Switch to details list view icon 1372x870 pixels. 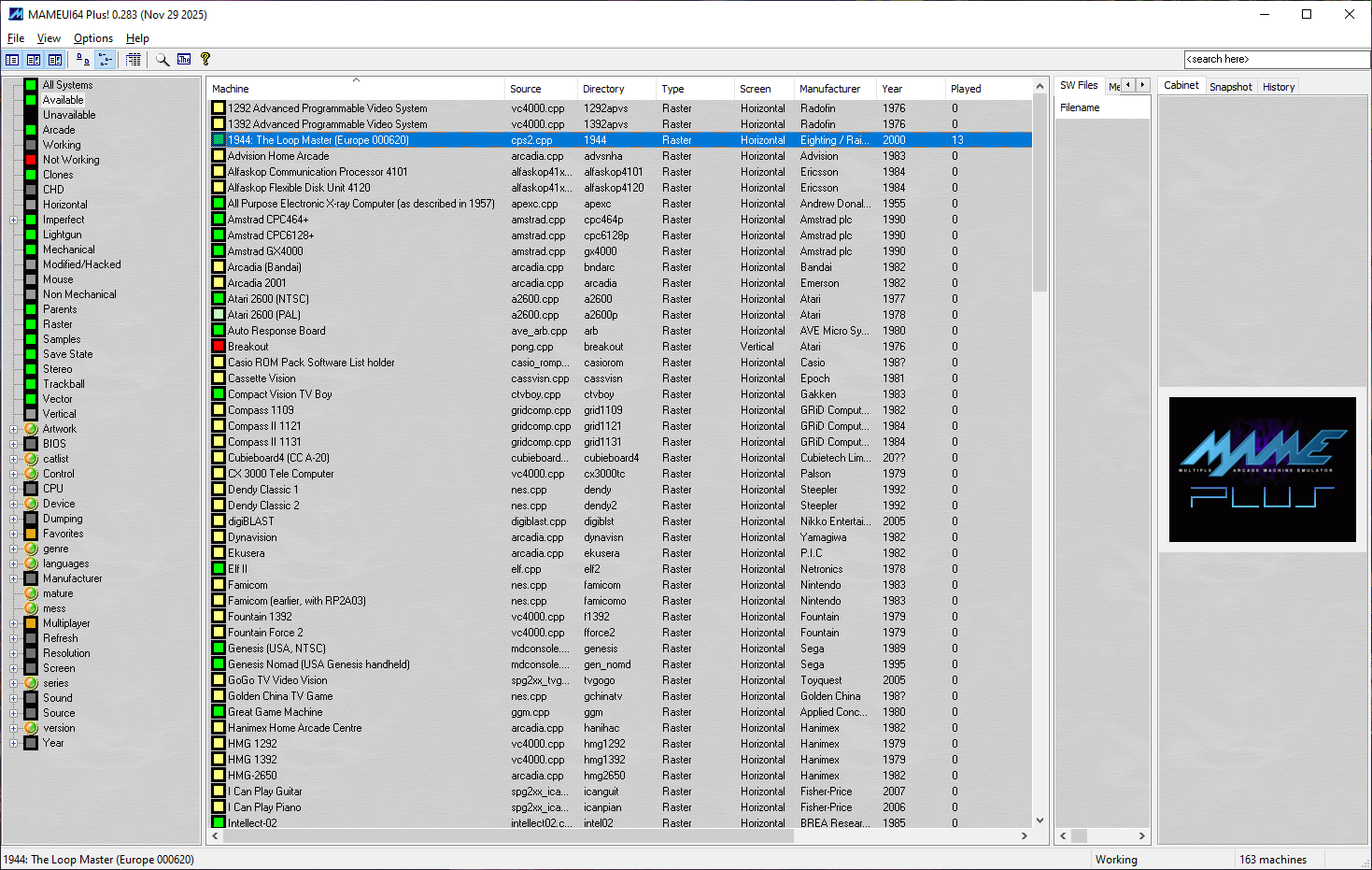click(x=134, y=60)
